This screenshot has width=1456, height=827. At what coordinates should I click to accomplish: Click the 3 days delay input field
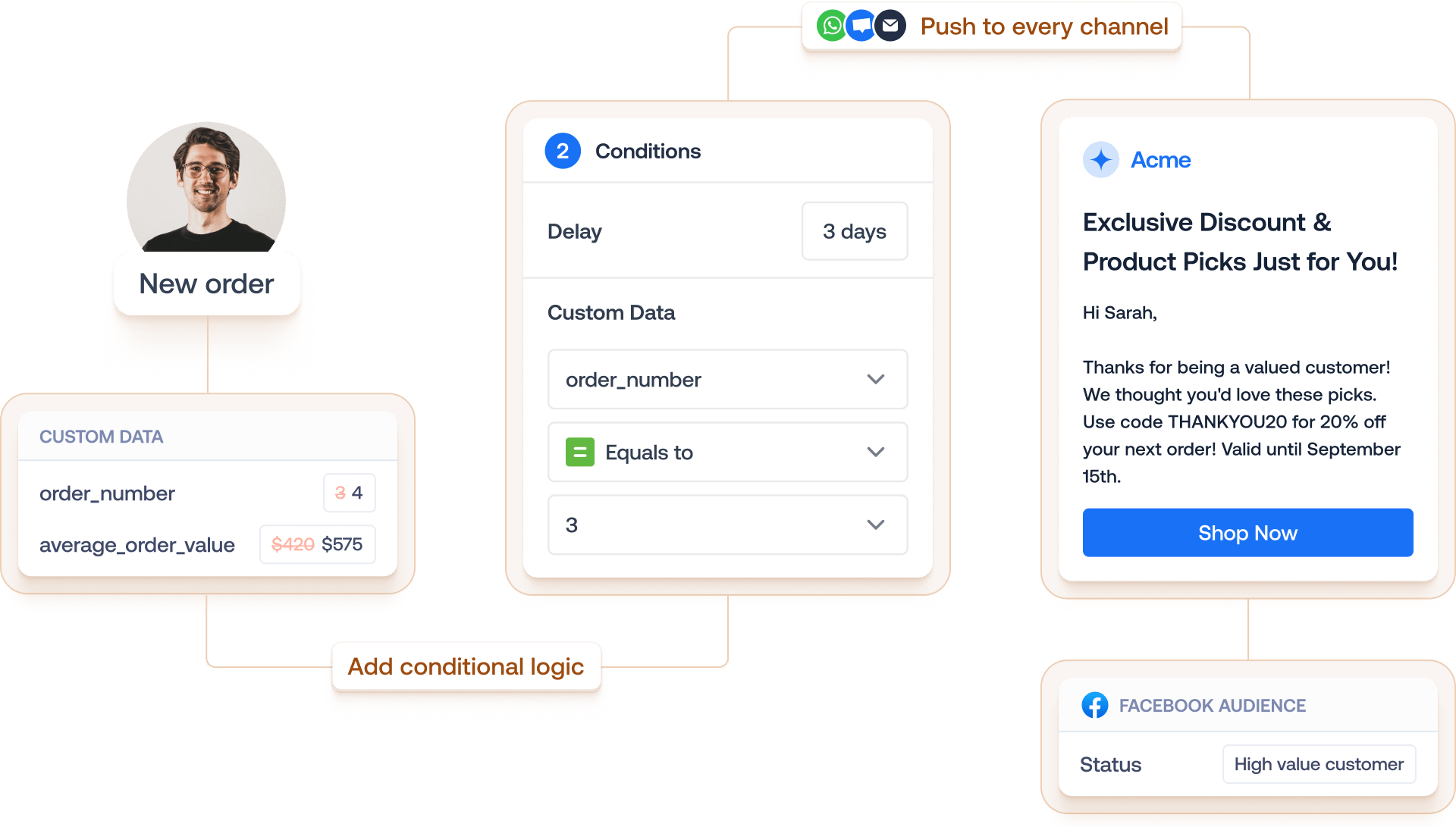pos(850,231)
